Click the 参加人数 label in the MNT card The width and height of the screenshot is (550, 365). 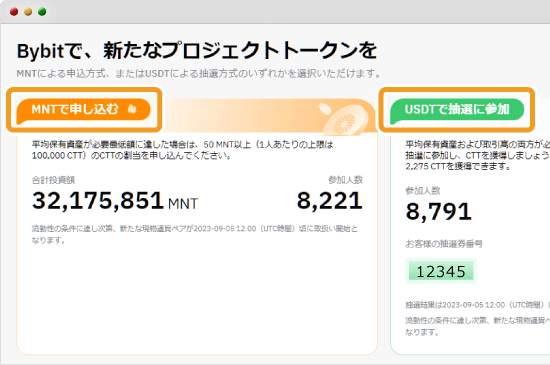click(346, 180)
